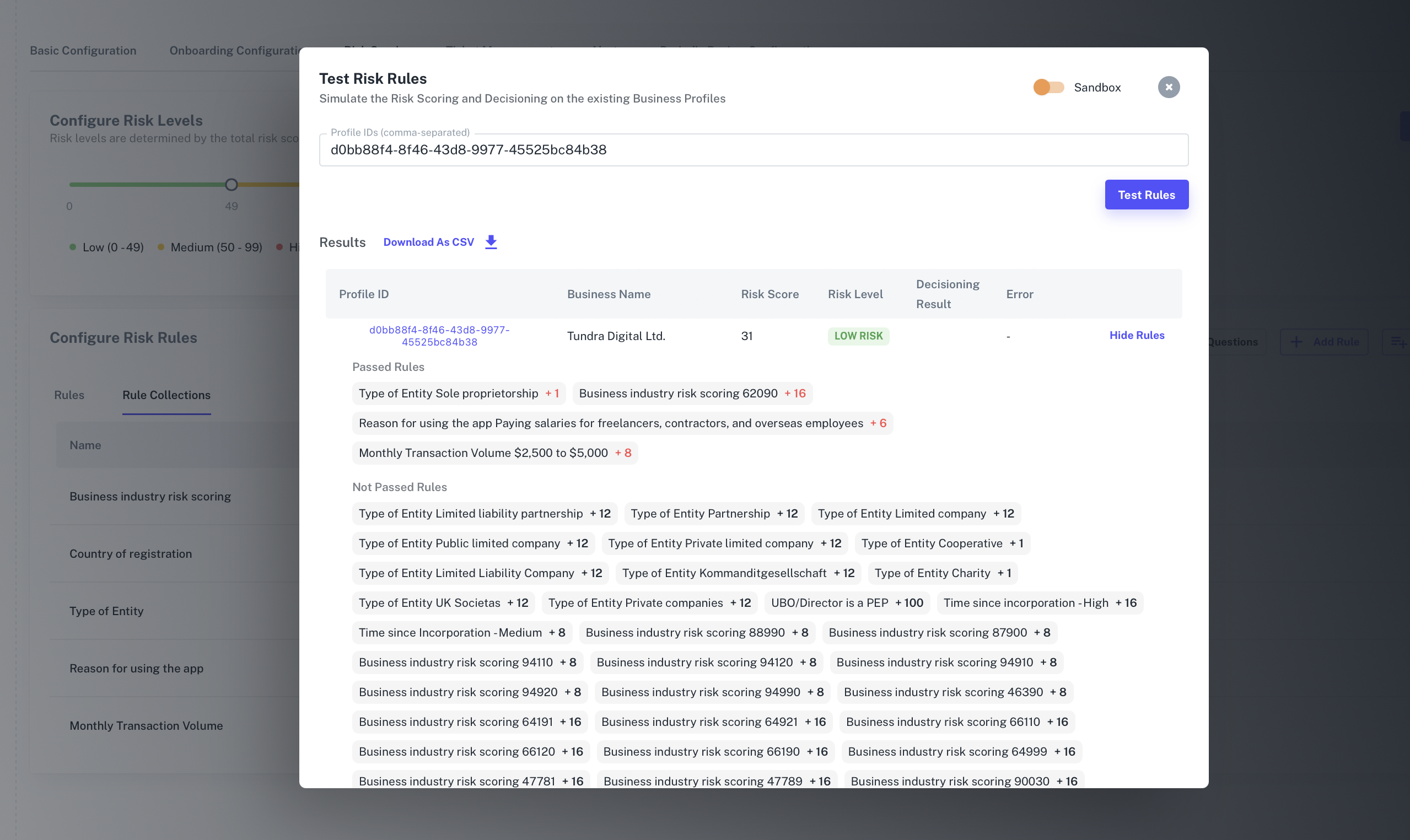Viewport: 1410px width, 840px height.
Task: Click plus icon on Add Rule button
Action: point(1296,342)
